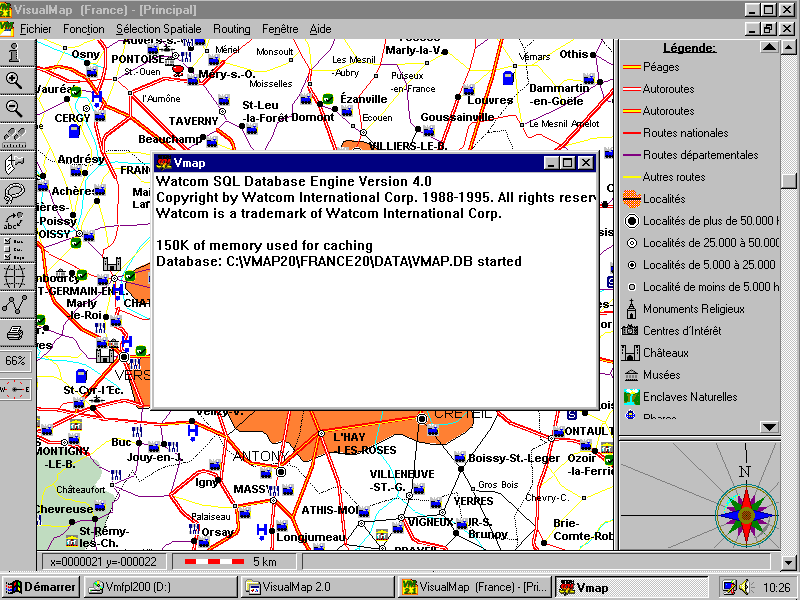The width and height of the screenshot is (800, 600).
Task: Click the Monuments Religieux church icon
Action: pyautogui.click(x=631, y=309)
